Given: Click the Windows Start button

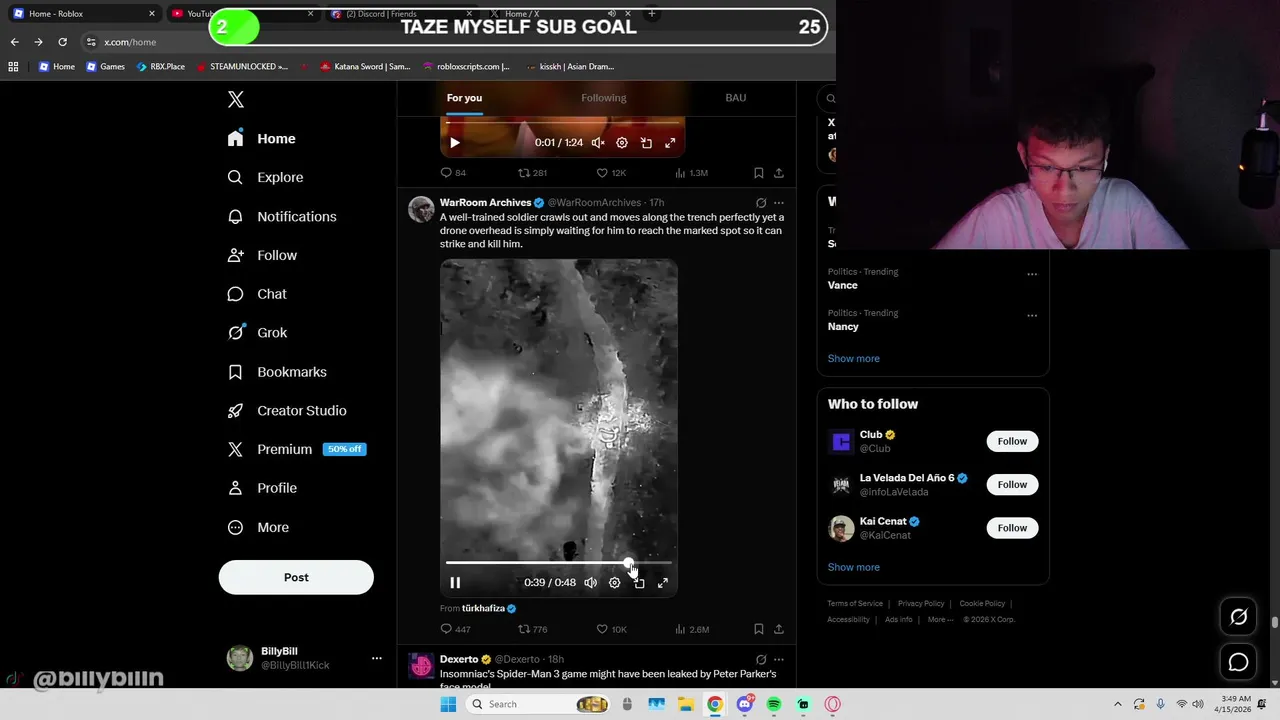Looking at the screenshot, I should 448,704.
